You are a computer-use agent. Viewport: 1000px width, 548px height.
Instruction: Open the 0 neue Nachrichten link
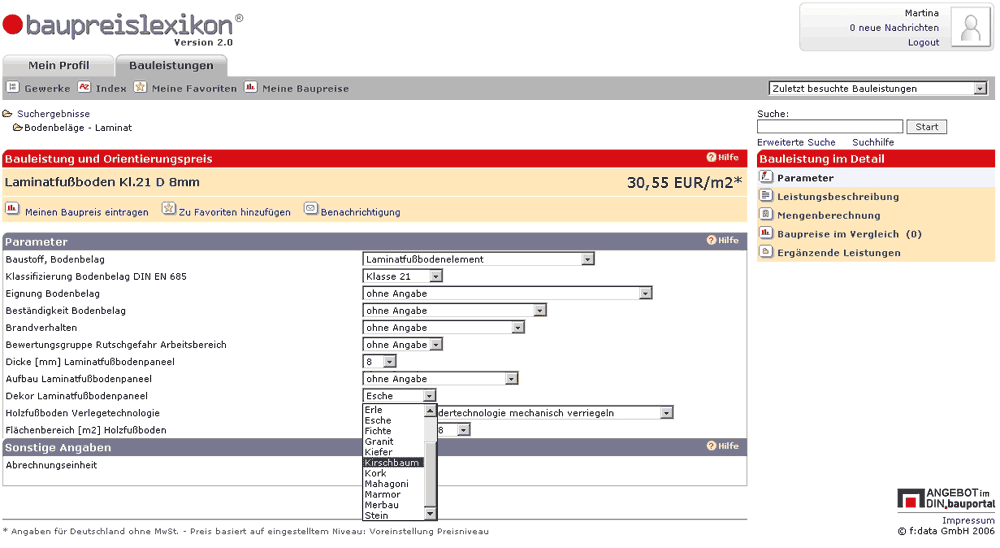click(893, 27)
